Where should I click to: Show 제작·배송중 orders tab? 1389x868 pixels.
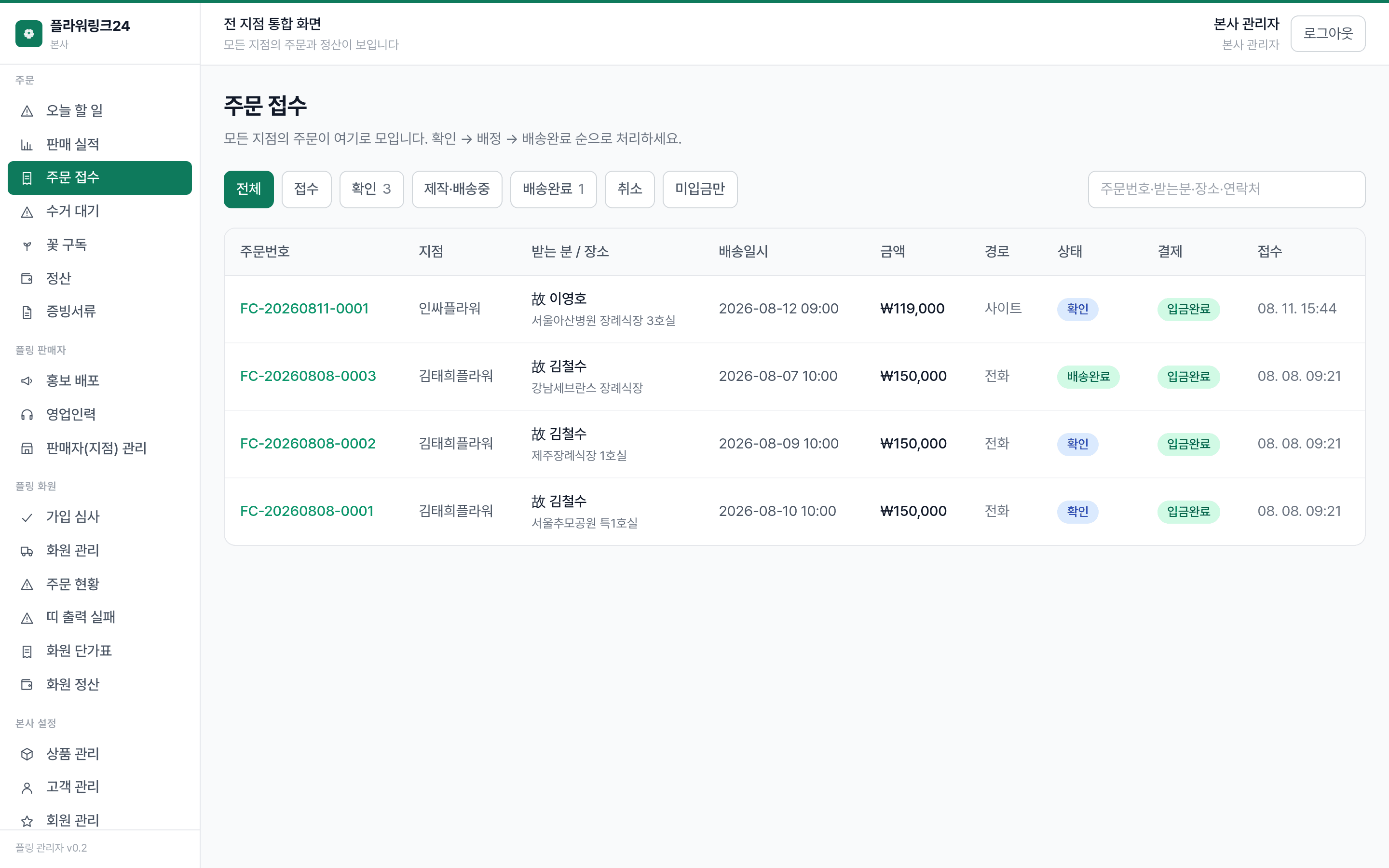pos(457,190)
